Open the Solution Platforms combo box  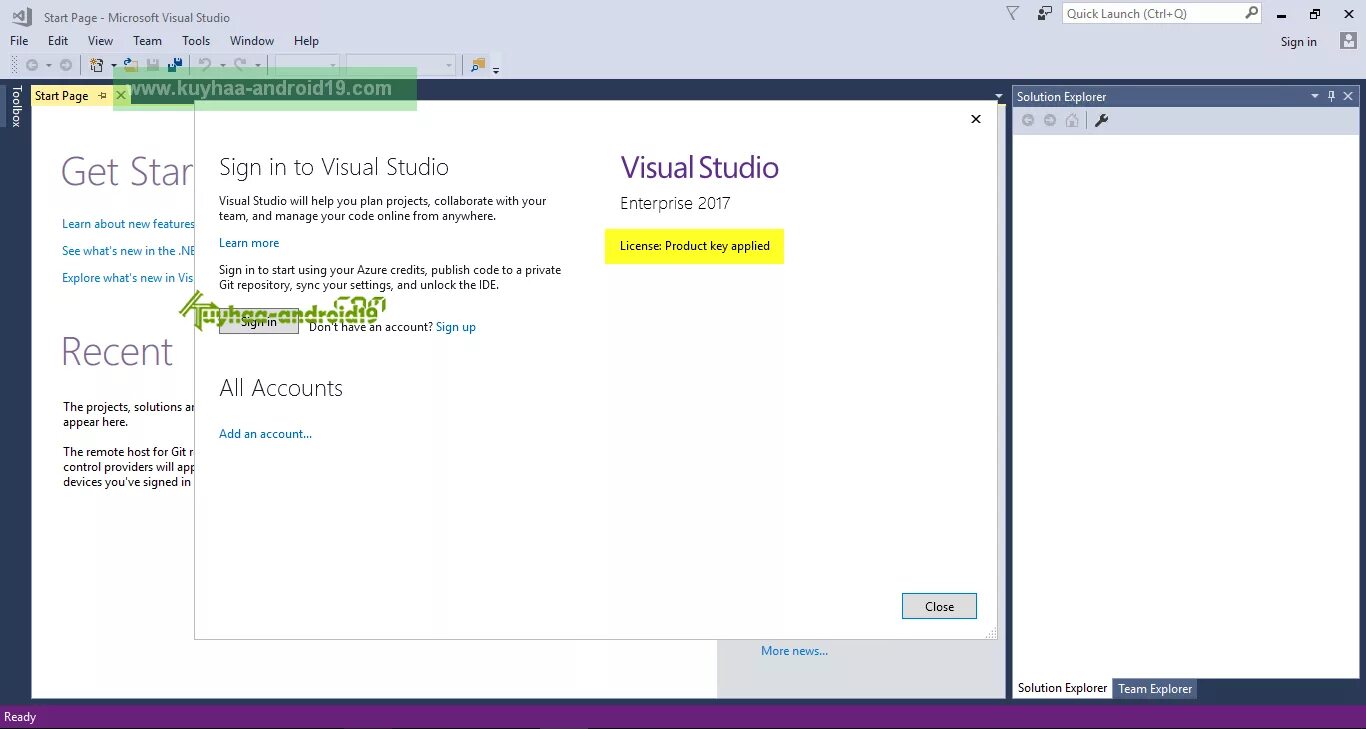401,65
